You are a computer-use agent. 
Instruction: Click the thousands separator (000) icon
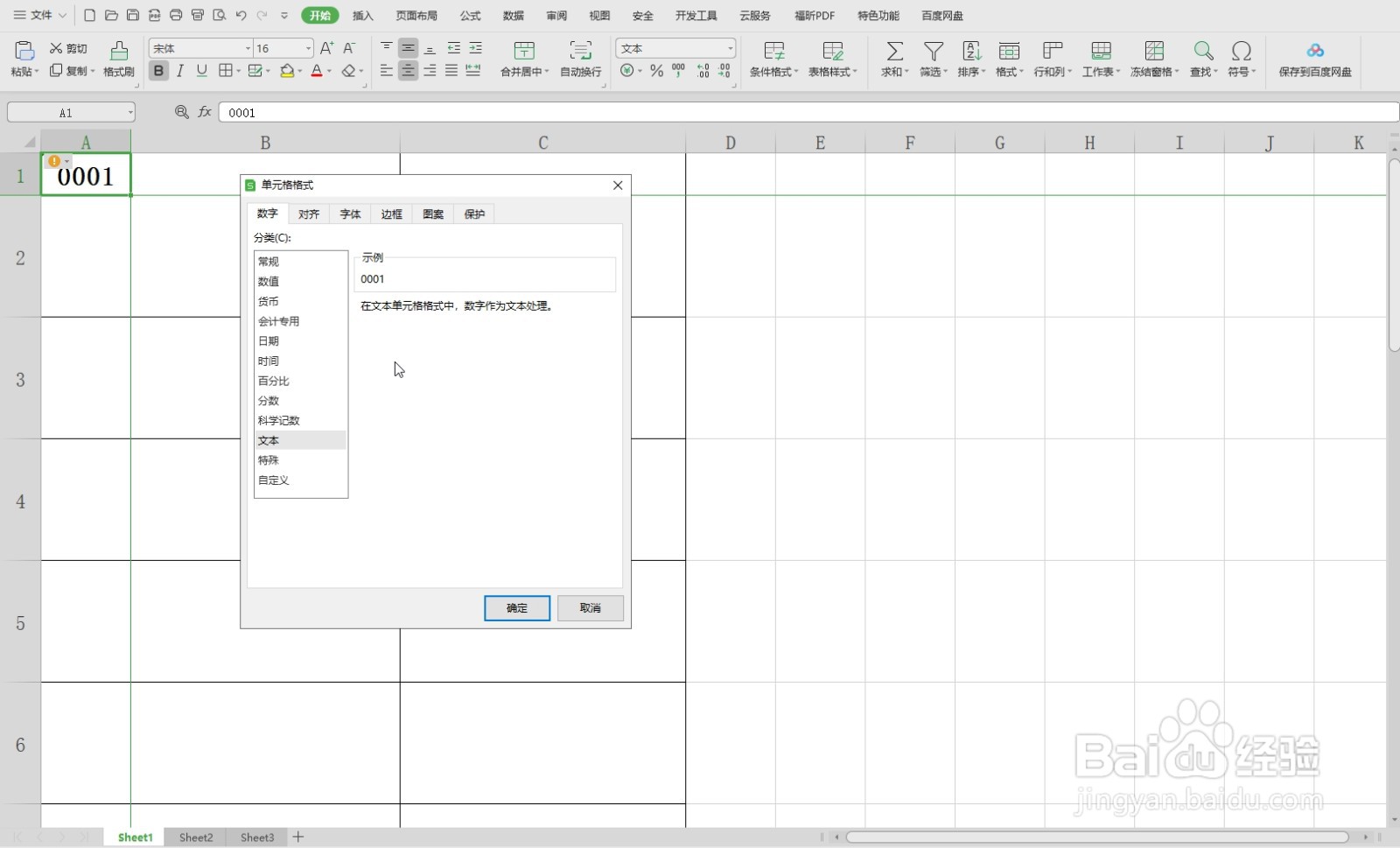coord(679,71)
